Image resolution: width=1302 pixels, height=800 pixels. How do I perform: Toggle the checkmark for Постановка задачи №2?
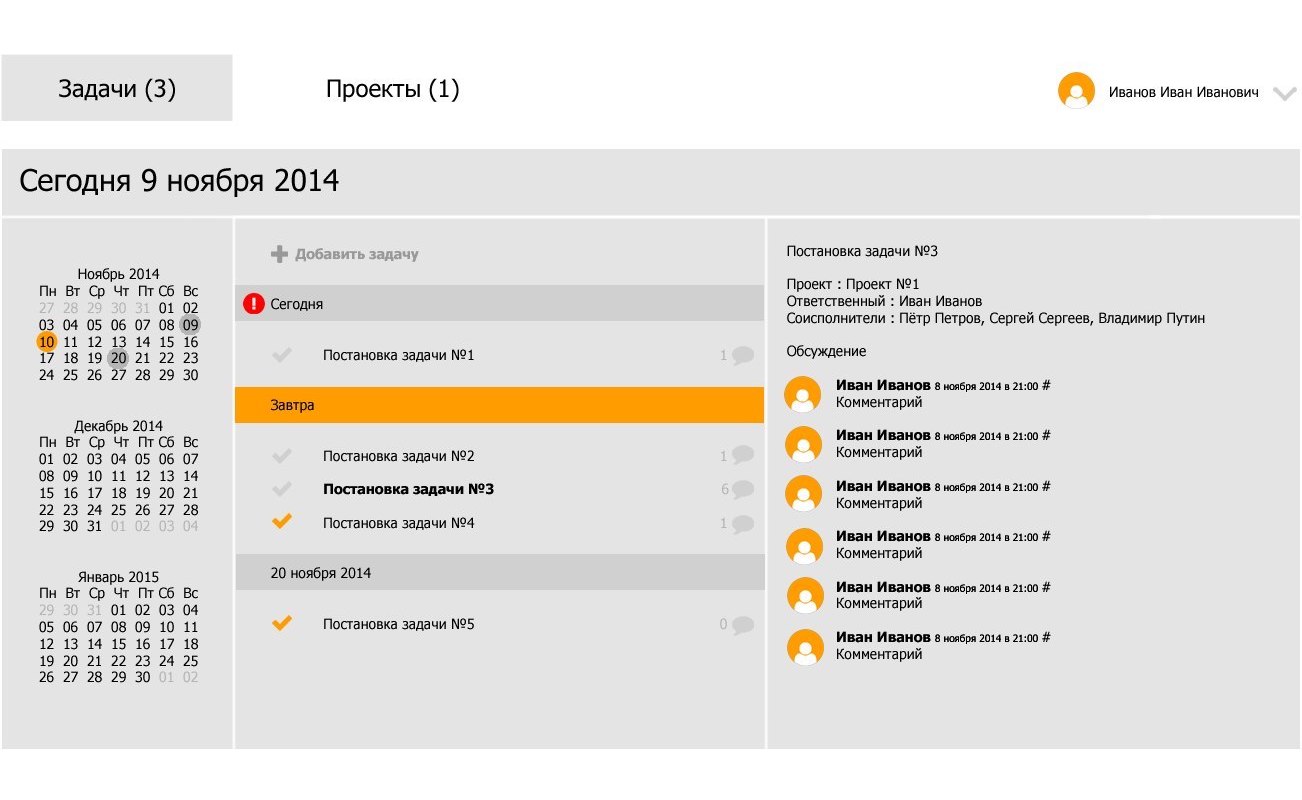pyautogui.click(x=282, y=456)
